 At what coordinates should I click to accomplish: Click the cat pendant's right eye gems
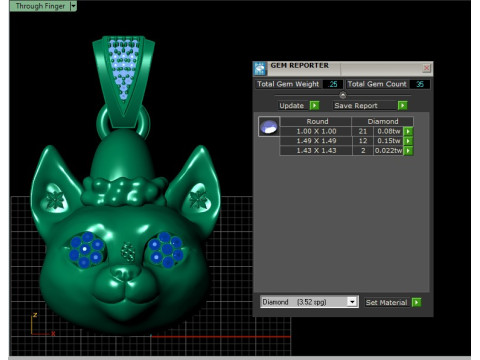[x=166, y=250]
